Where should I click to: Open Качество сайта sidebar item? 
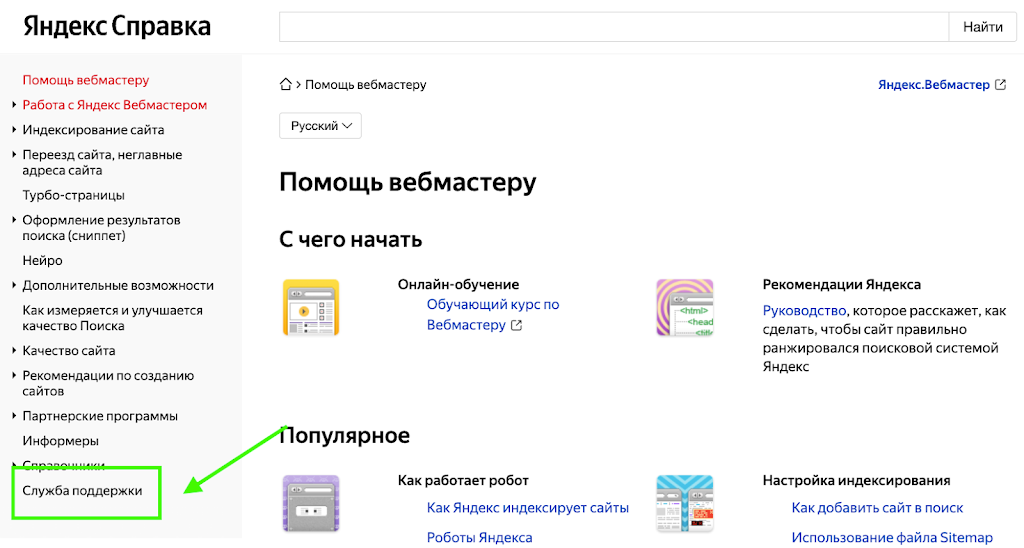click(x=69, y=351)
